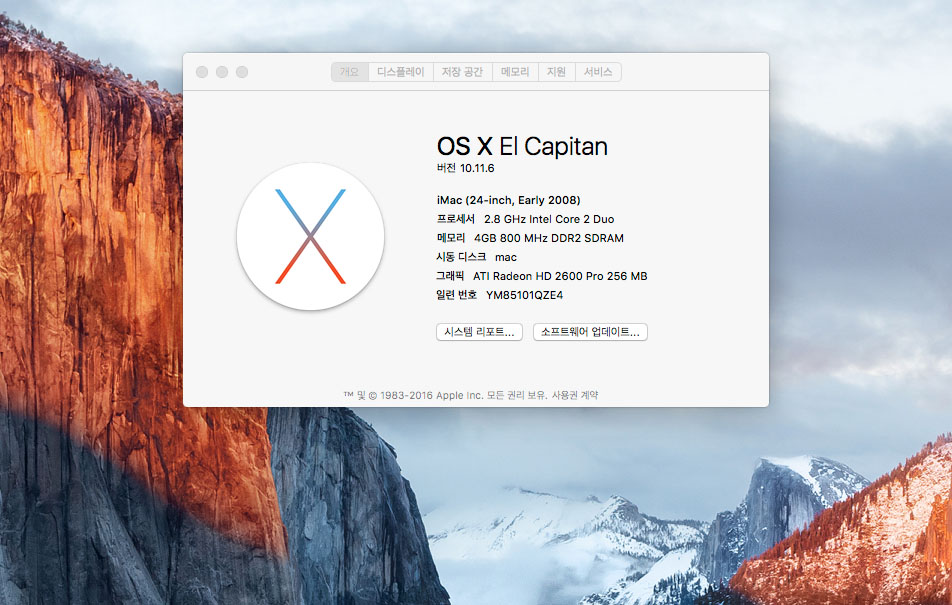Switch to the 디스플레이 tab
Screen dimensions: 952x605
point(400,72)
